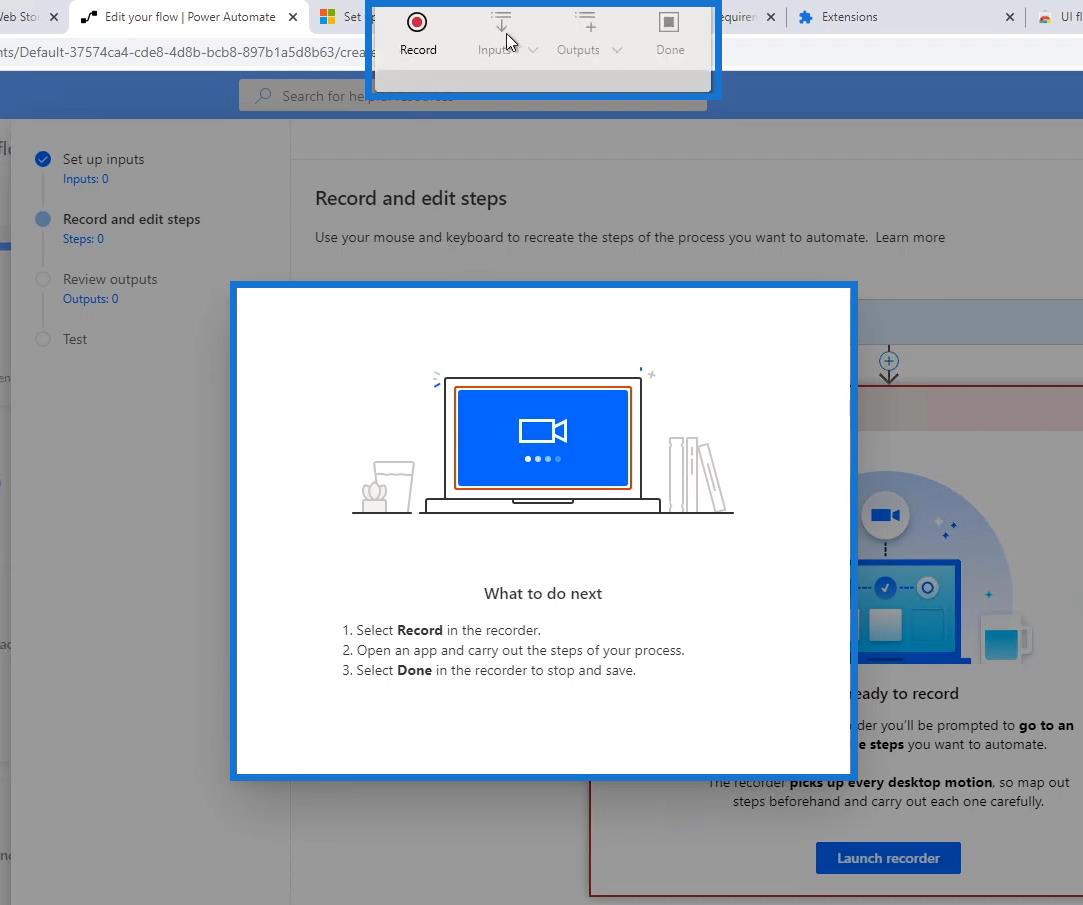The width and height of the screenshot is (1083, 905).
Task: Open the Learn more link
Action: click(909, 237)
